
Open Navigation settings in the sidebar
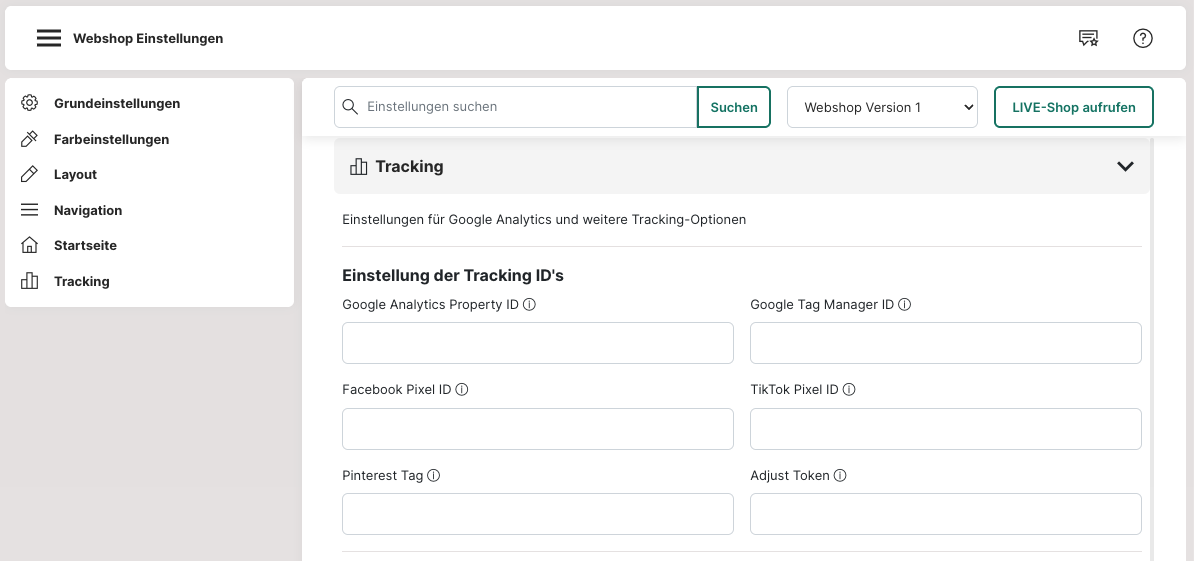coord(88,210)
